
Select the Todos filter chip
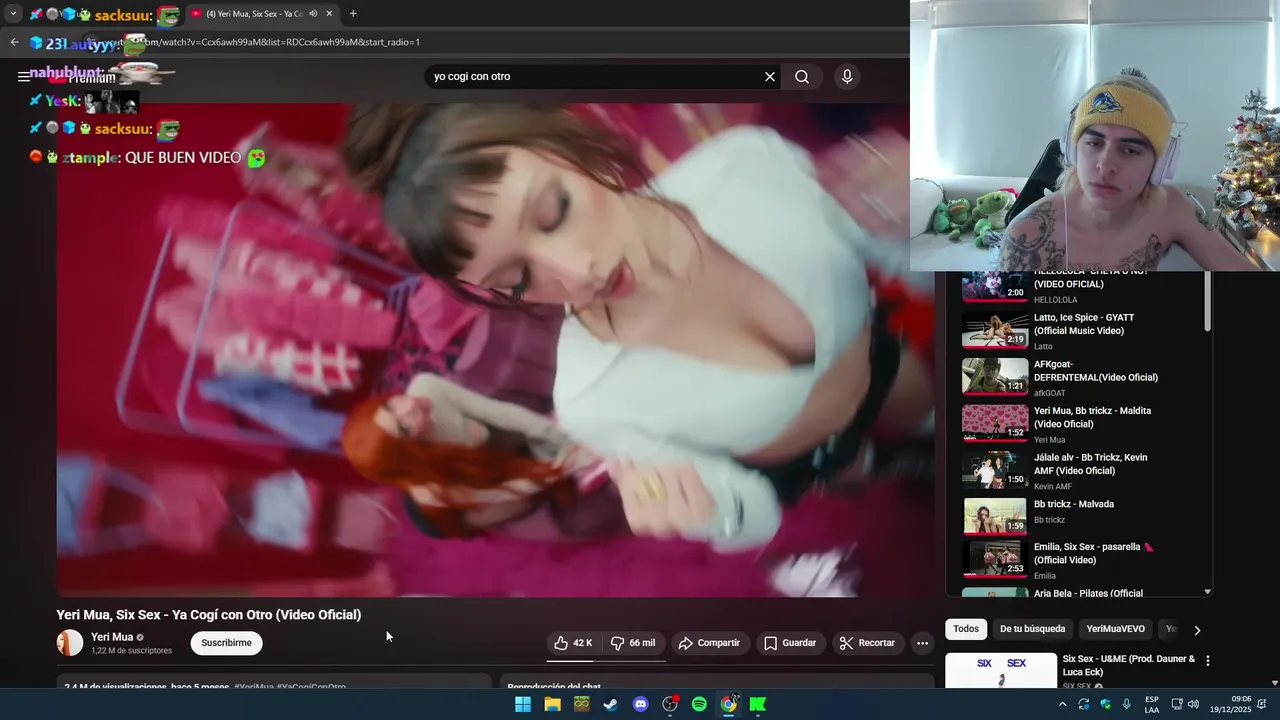tap(966, 629)
